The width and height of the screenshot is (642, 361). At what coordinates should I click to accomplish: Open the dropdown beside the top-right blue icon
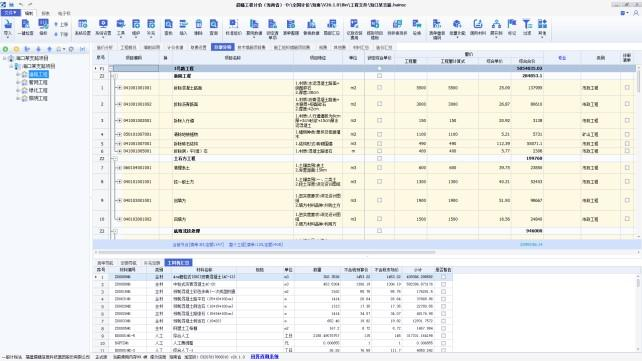[627, 13]
